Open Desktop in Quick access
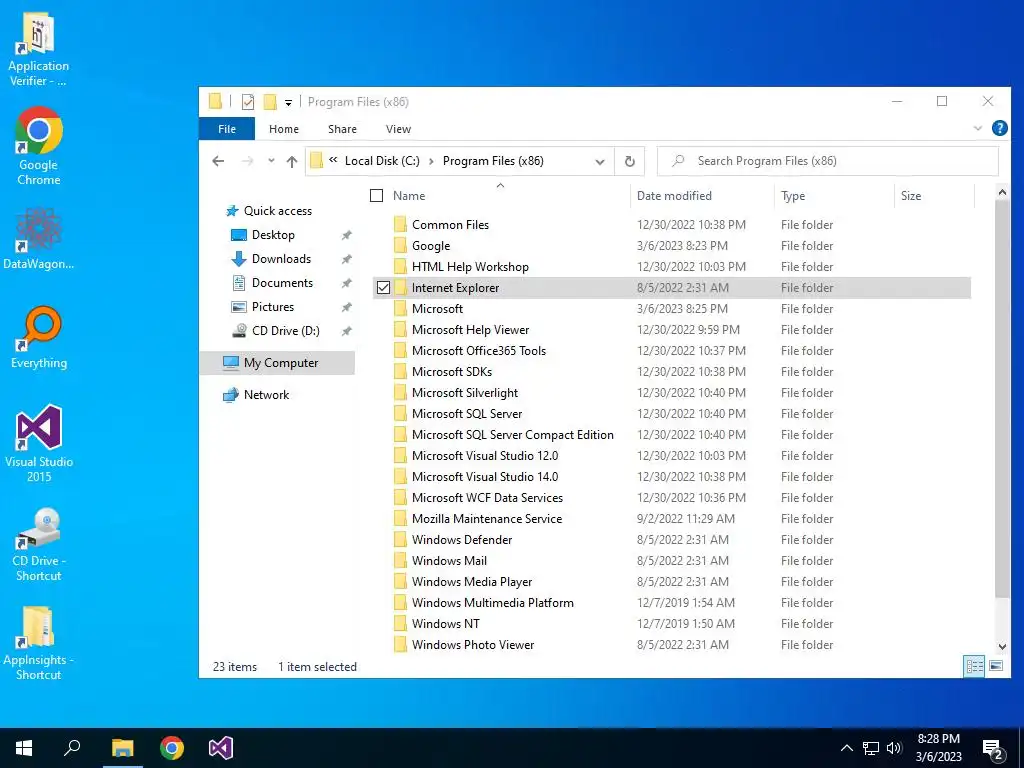This screenshot has width=1024, height=768. [x=263, y=234]
